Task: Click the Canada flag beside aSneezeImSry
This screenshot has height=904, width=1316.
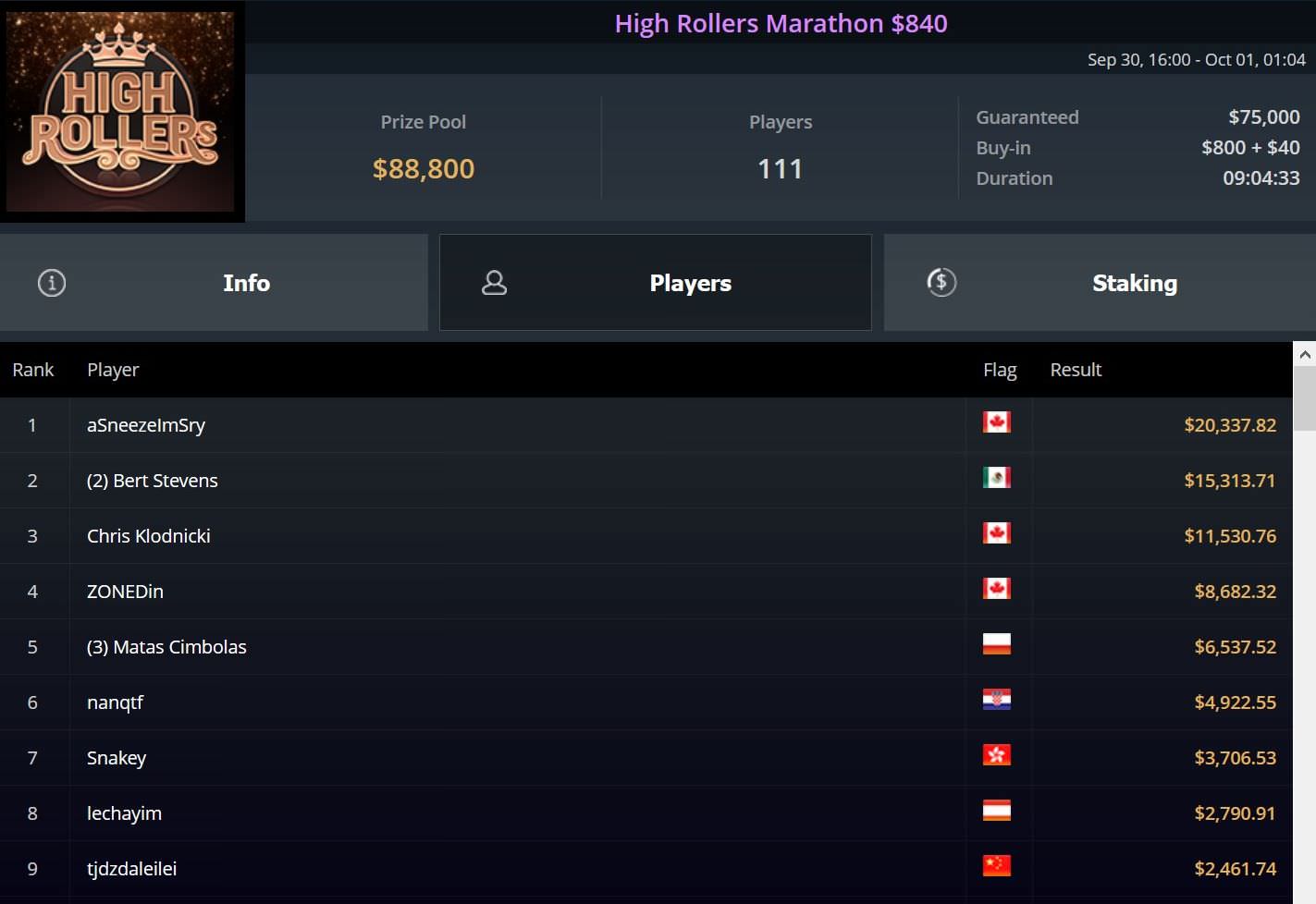Action: coord(996,422)
